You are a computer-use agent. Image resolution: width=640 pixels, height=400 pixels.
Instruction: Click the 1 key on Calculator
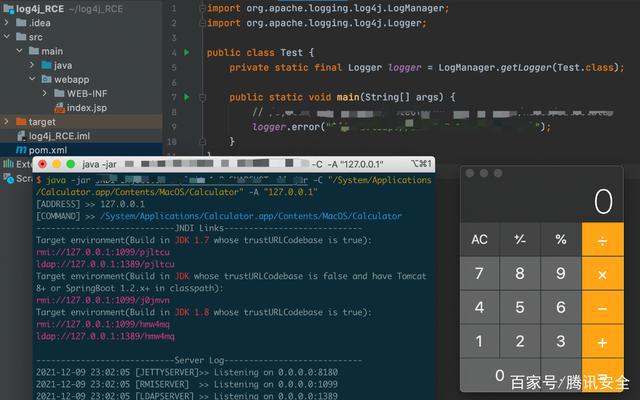tap(480, 341)
